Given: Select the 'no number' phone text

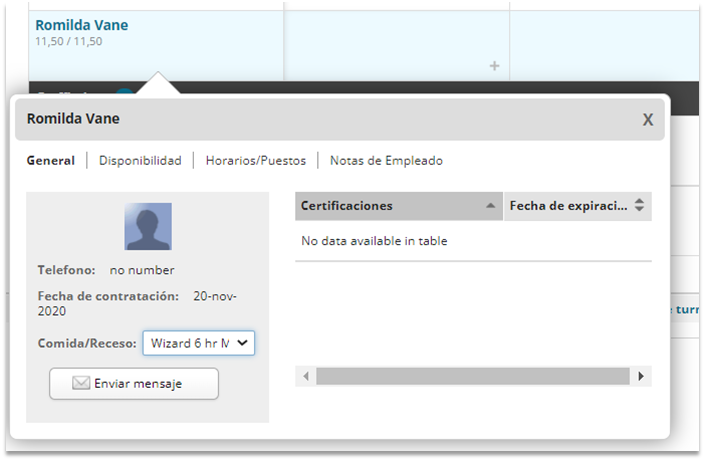Looking at the screenshot, I should [142, 270].
